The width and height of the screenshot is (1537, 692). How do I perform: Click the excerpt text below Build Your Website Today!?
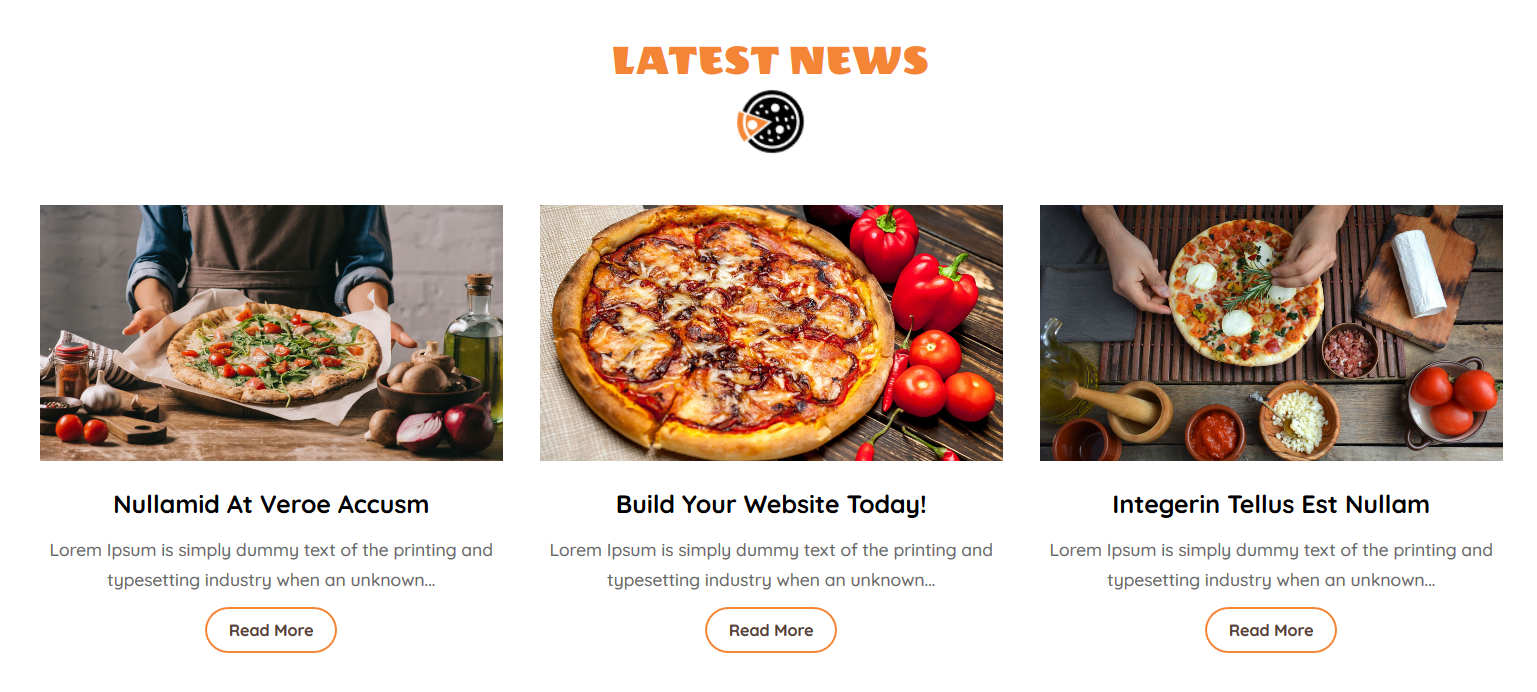tap(771, 565)
